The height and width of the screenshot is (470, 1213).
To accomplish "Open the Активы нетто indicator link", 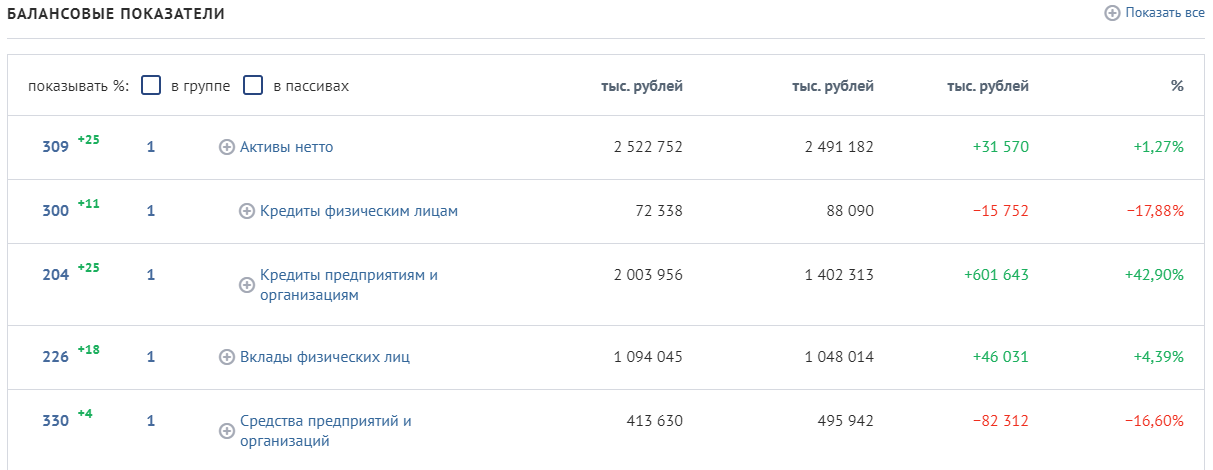I will pyautogui.click(x=287, y=147).
